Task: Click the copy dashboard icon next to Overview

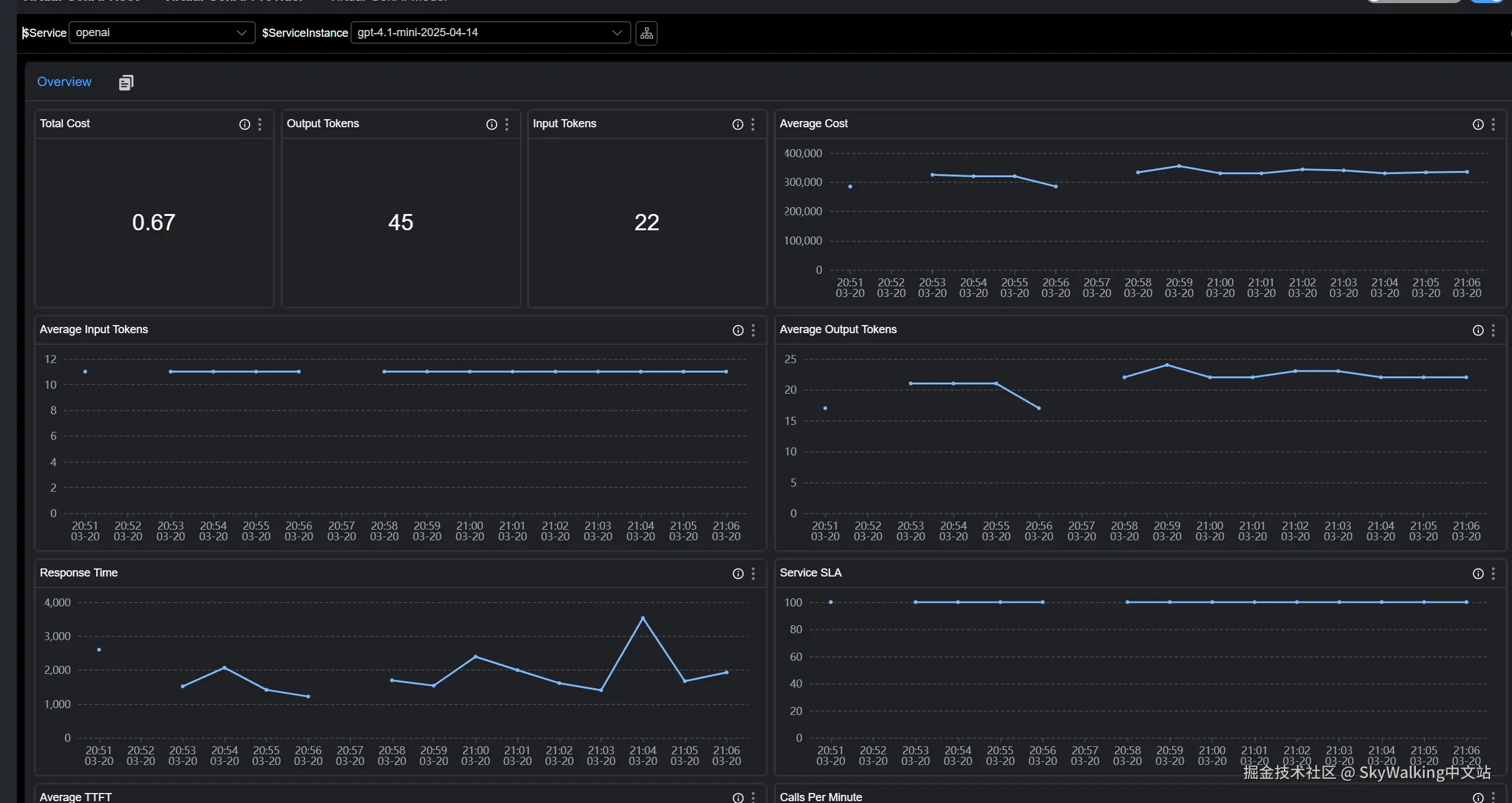Action: [126, 82]
